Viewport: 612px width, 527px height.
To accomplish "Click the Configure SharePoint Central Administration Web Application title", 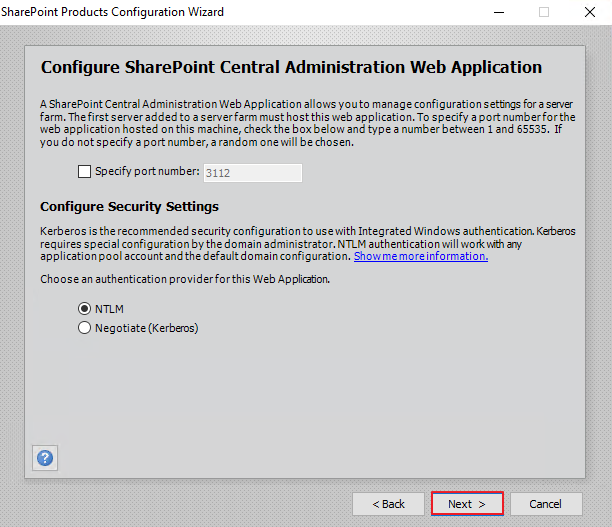I will tap(291, 67).
